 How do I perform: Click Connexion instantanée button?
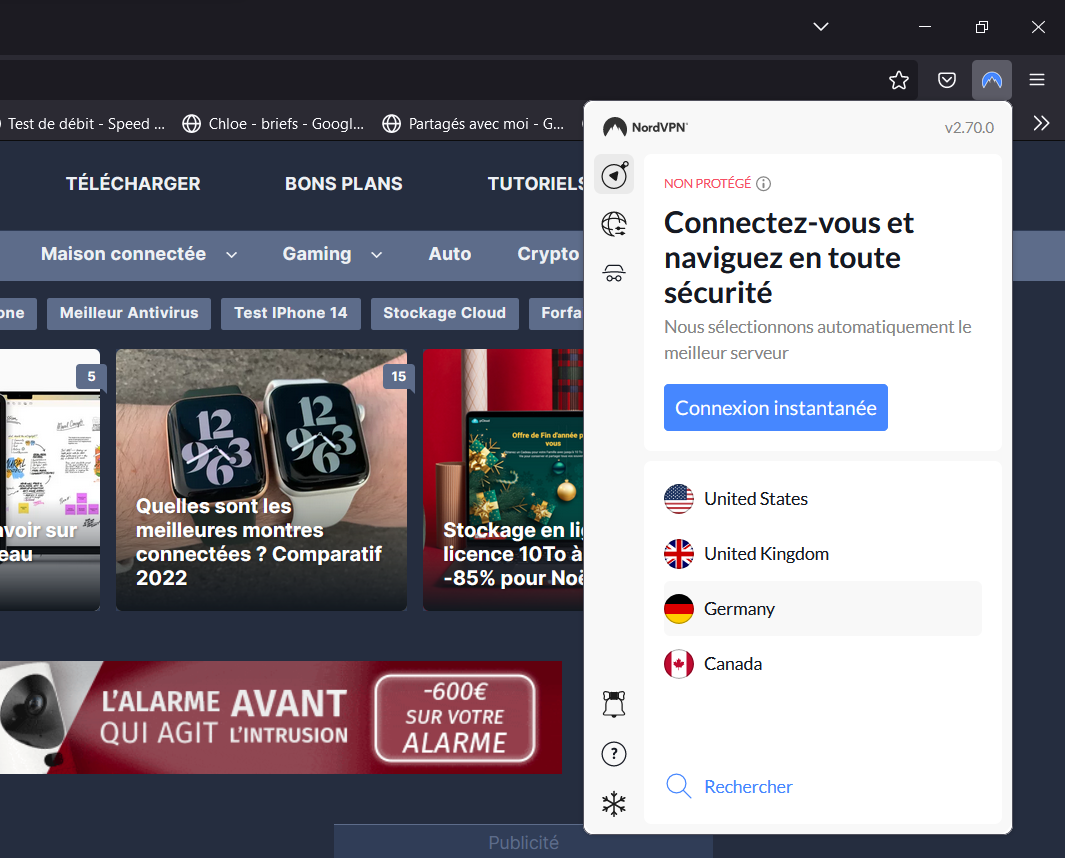(776, 408)
